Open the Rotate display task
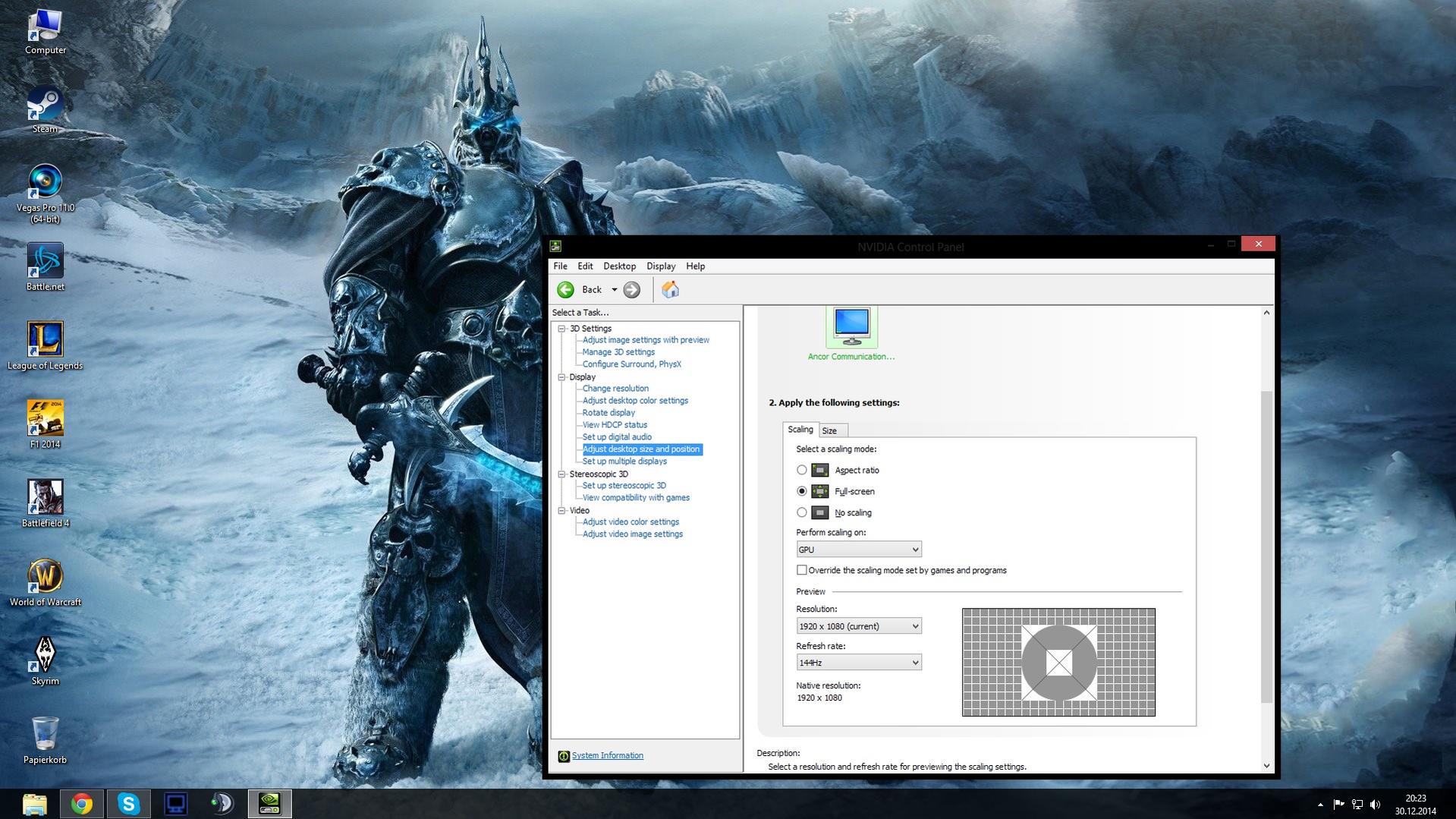This screenshot has height=819, width=1456. [x=609, y=413]
